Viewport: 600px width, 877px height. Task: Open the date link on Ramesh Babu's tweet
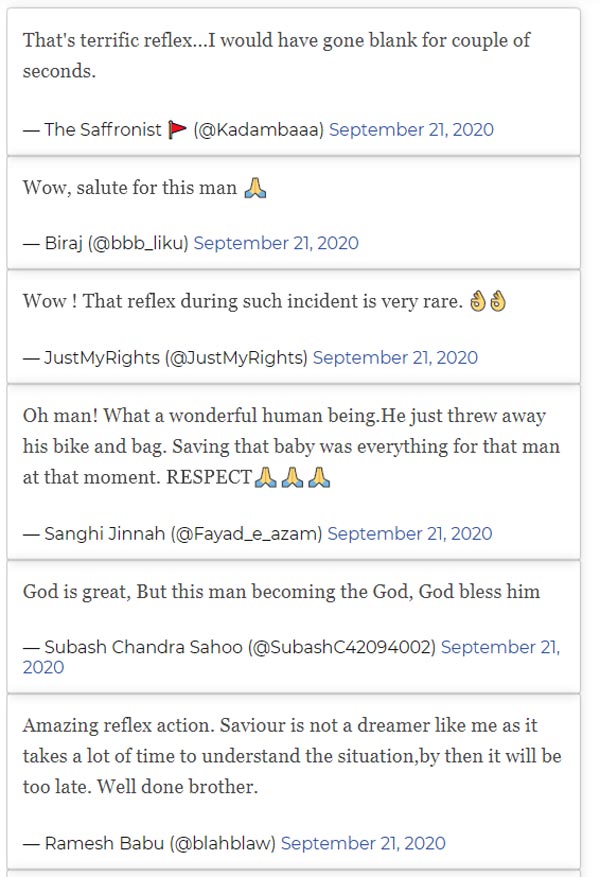click(363, 844)
